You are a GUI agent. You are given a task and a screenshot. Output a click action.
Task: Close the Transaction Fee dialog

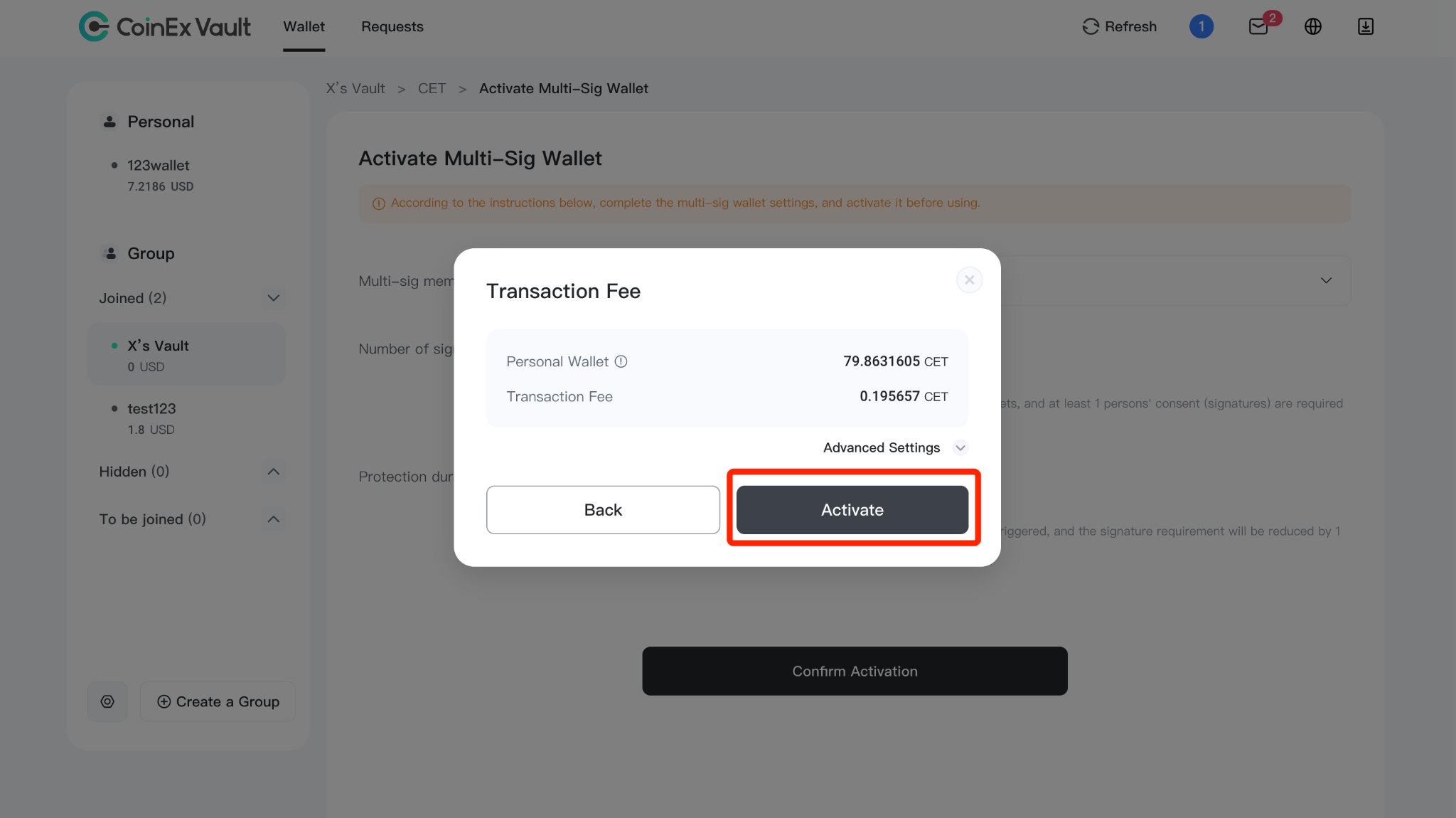pos(969,280)
